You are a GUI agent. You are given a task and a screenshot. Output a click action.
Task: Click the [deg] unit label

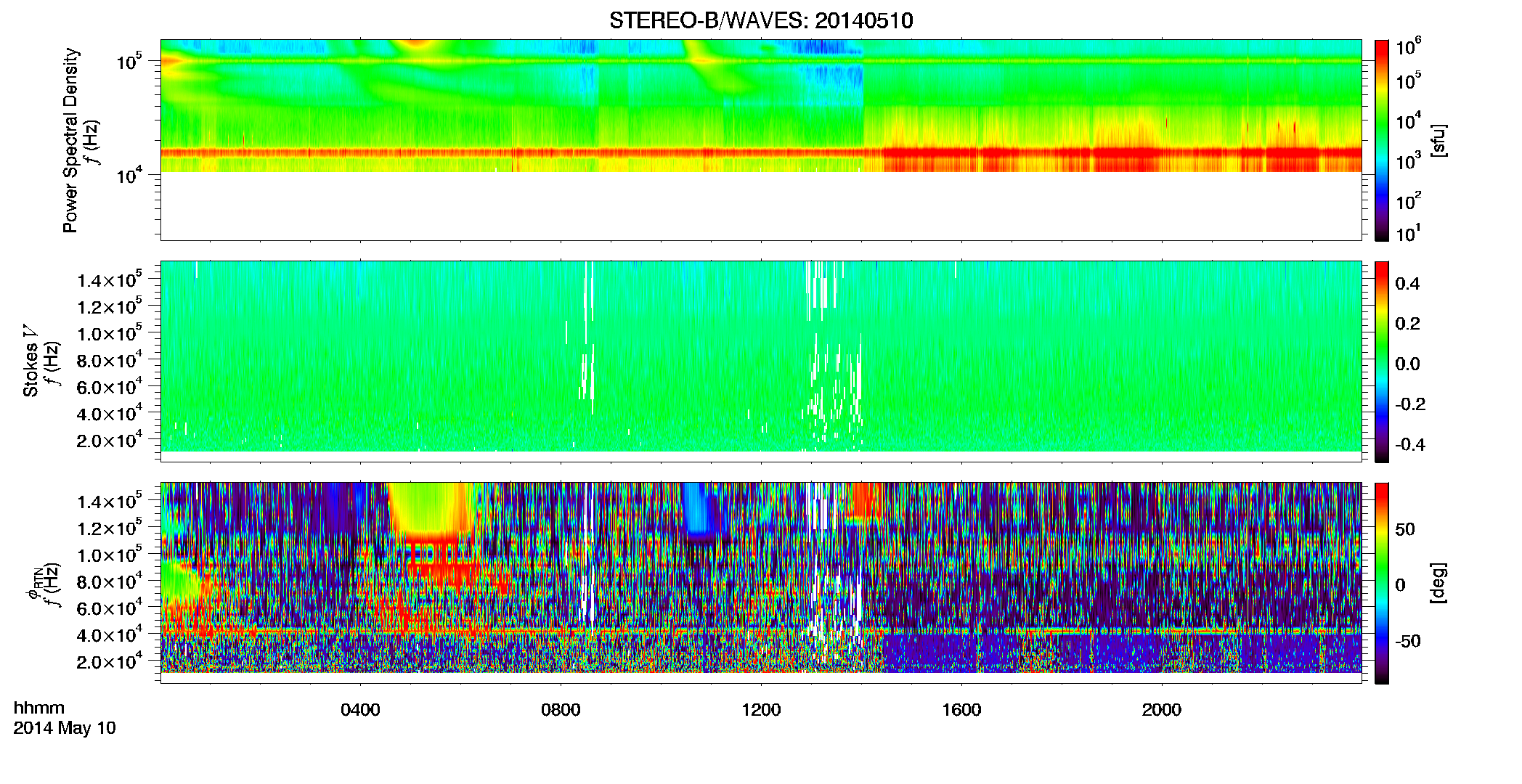click(1439, 583)
